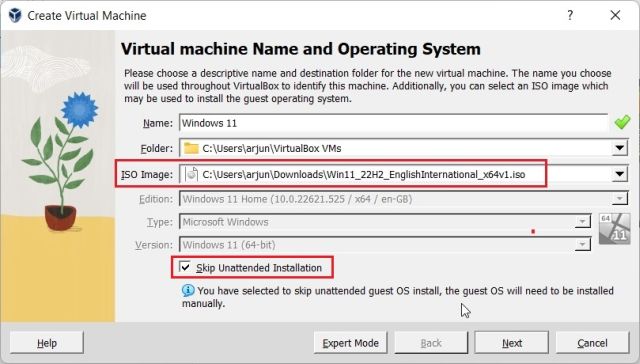Open the Folder dropdown arrow

point(620,148)
